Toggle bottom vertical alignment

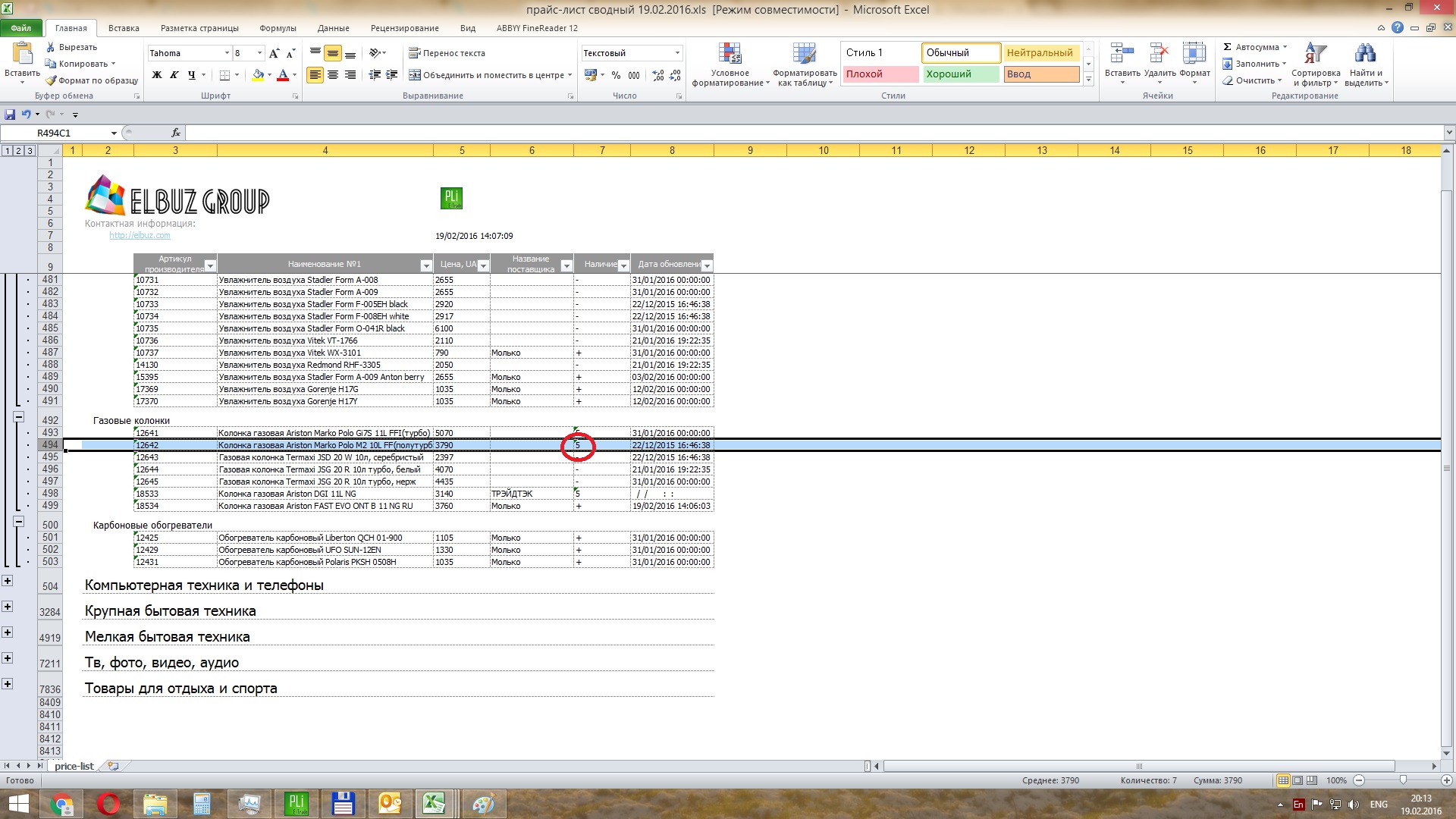click(x=350, y=53)
